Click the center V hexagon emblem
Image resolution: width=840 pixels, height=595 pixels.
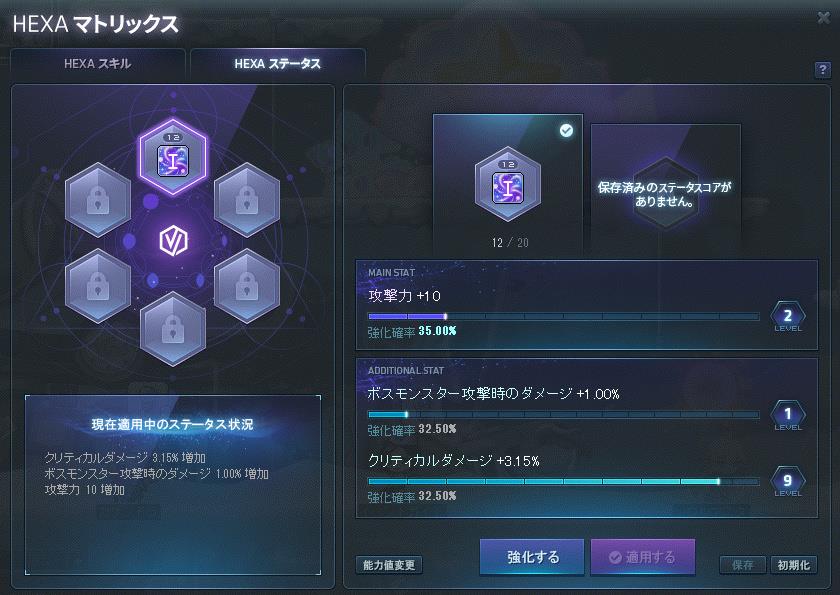point(173,240)
